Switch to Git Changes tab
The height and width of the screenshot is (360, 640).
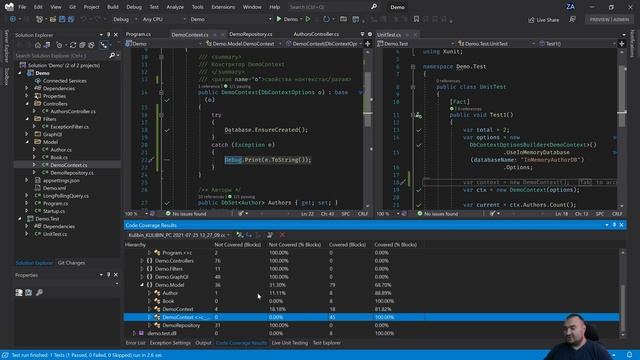[71, 263]
